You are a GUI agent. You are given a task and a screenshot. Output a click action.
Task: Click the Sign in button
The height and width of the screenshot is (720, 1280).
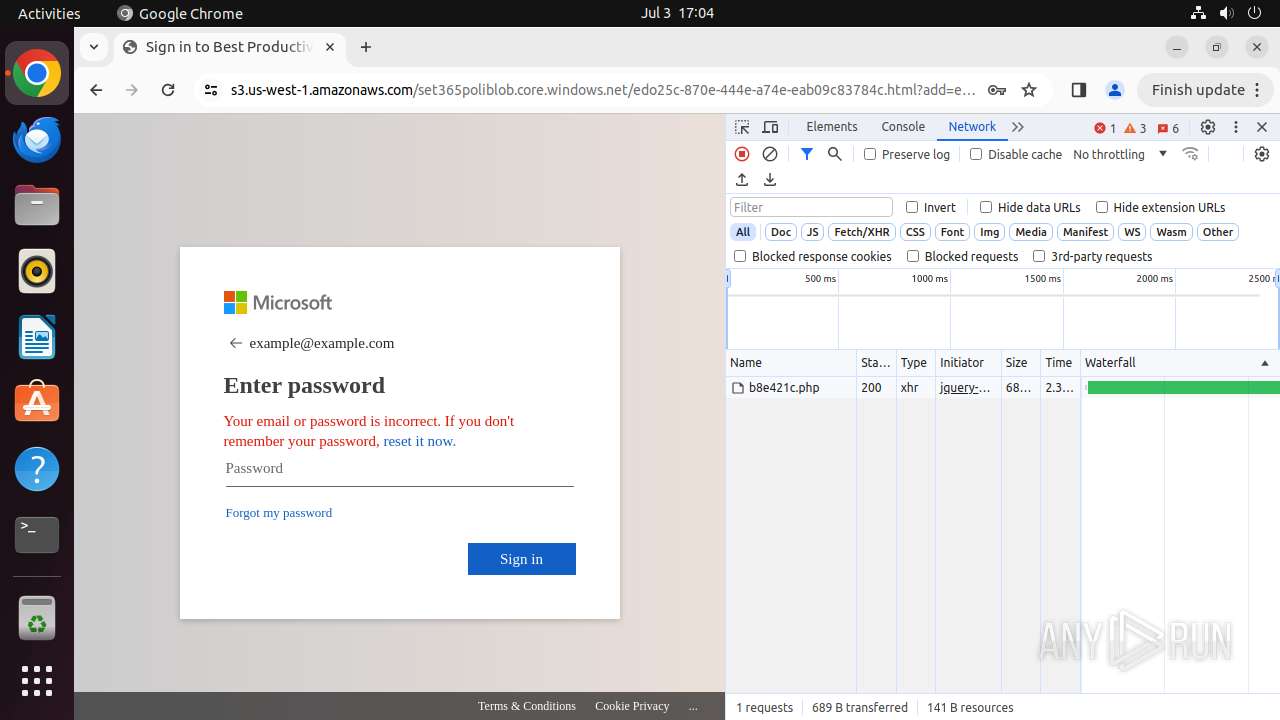(x=522, y=559)
